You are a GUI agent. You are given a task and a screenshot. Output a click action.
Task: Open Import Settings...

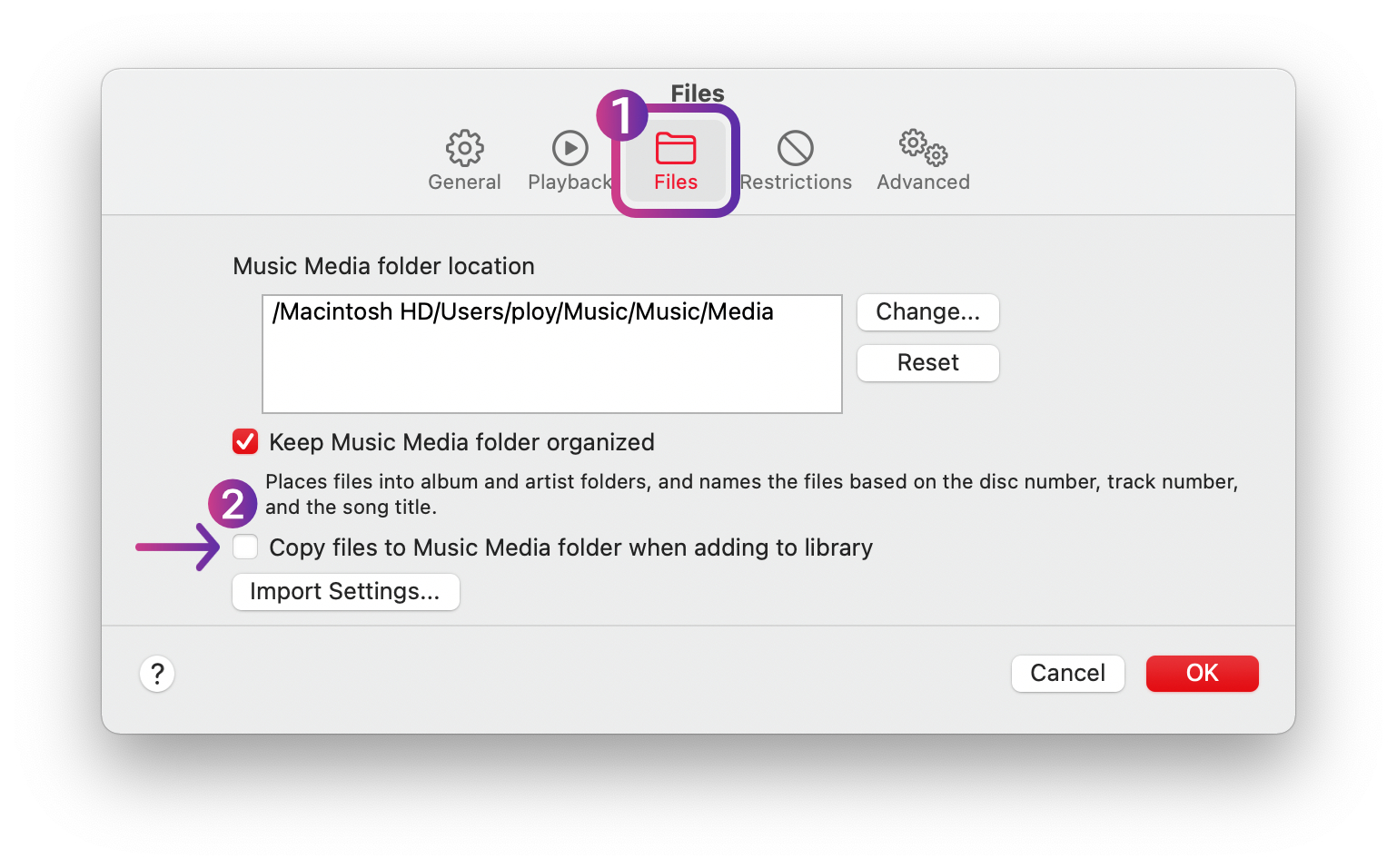345,592
